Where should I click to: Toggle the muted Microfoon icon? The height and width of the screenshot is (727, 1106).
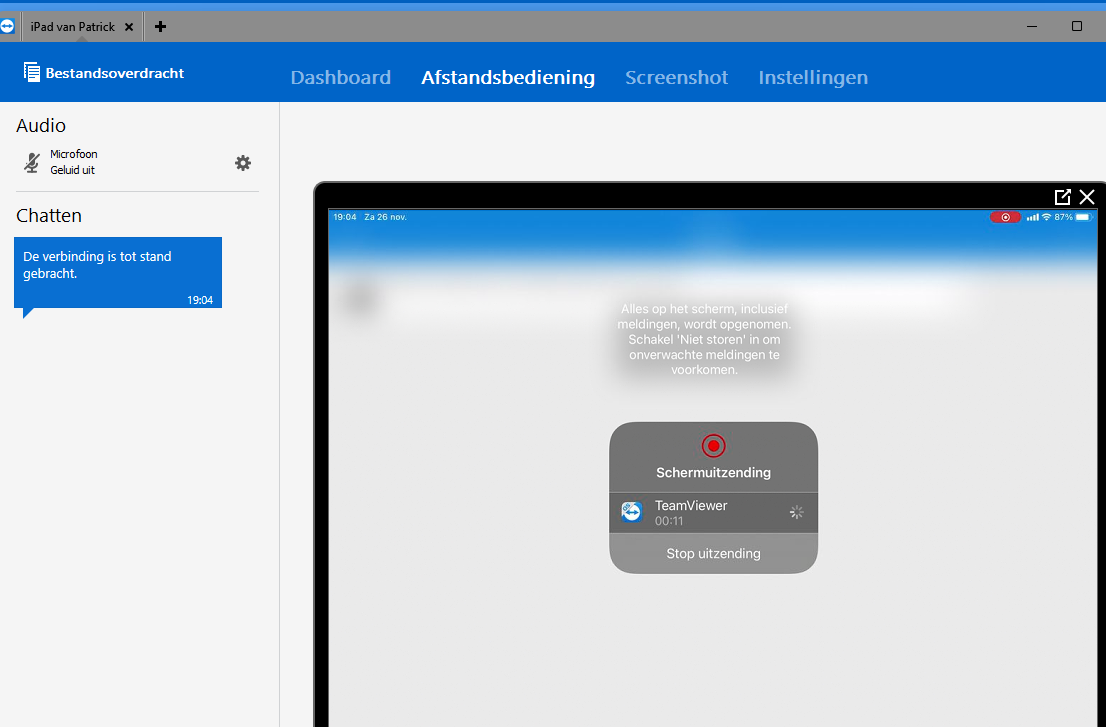(x=31, y=162)
